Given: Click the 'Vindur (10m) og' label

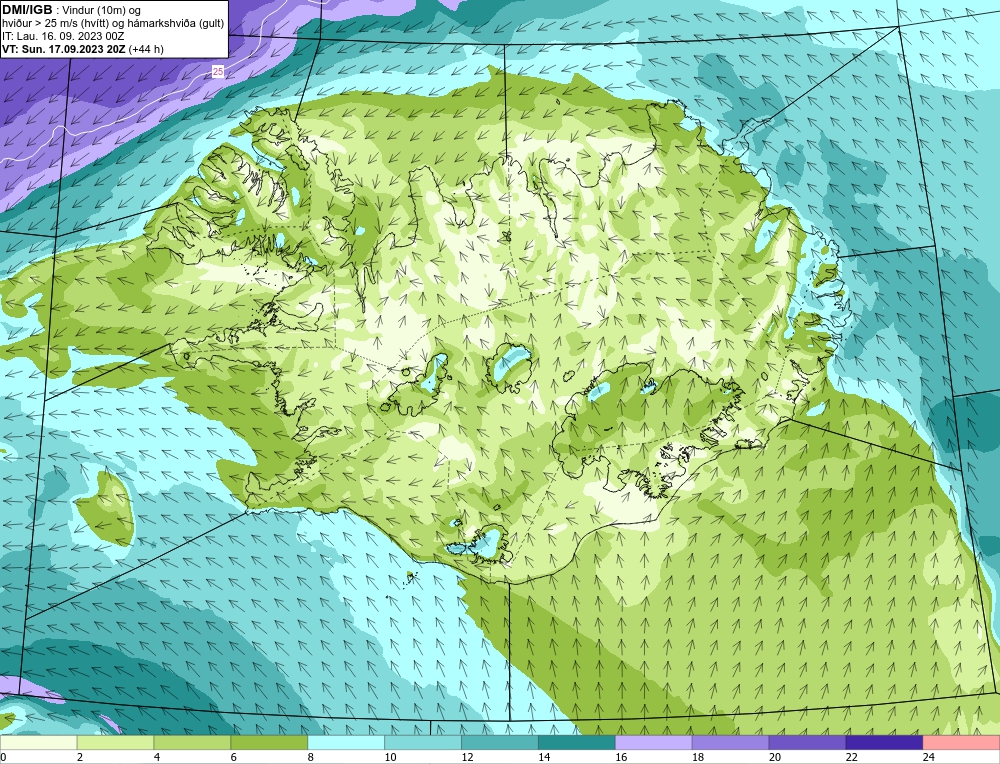Looking at the screenshot, I should pos(102,10).
